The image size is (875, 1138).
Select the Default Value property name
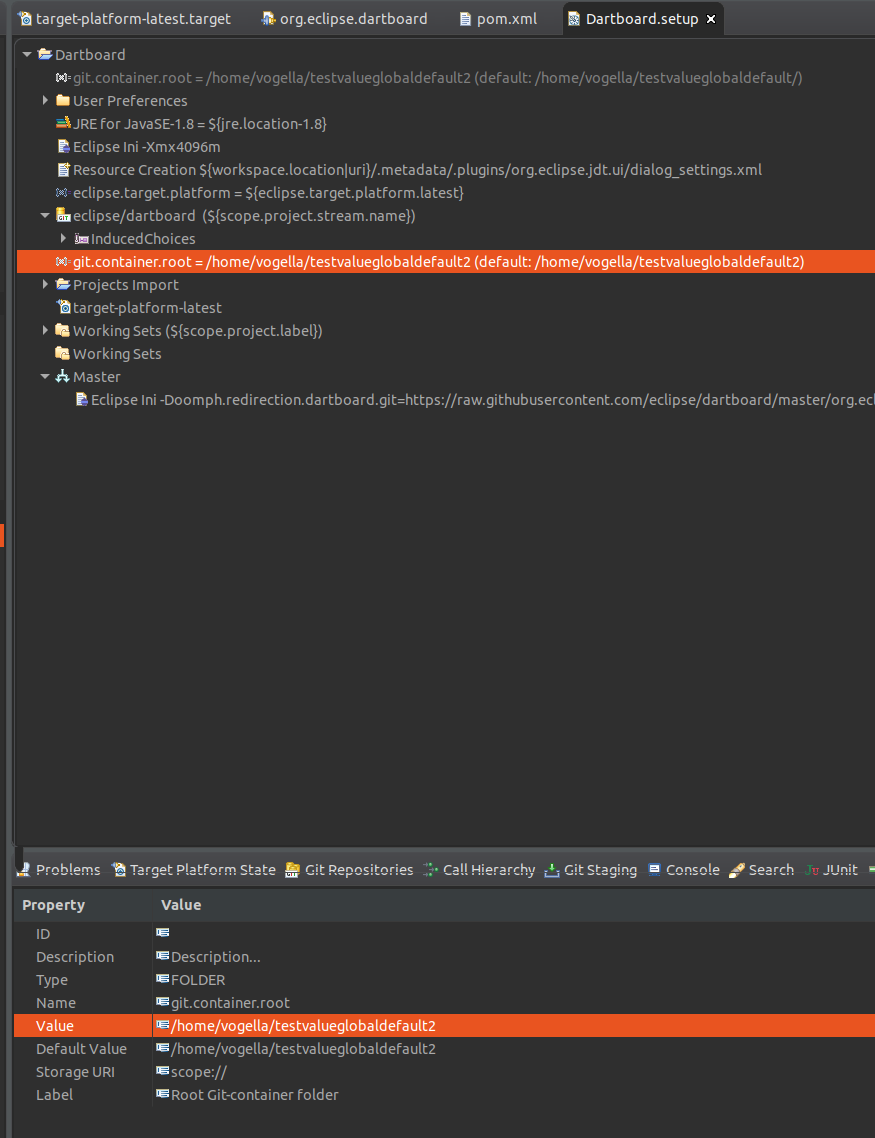[x=81, y=1049]
